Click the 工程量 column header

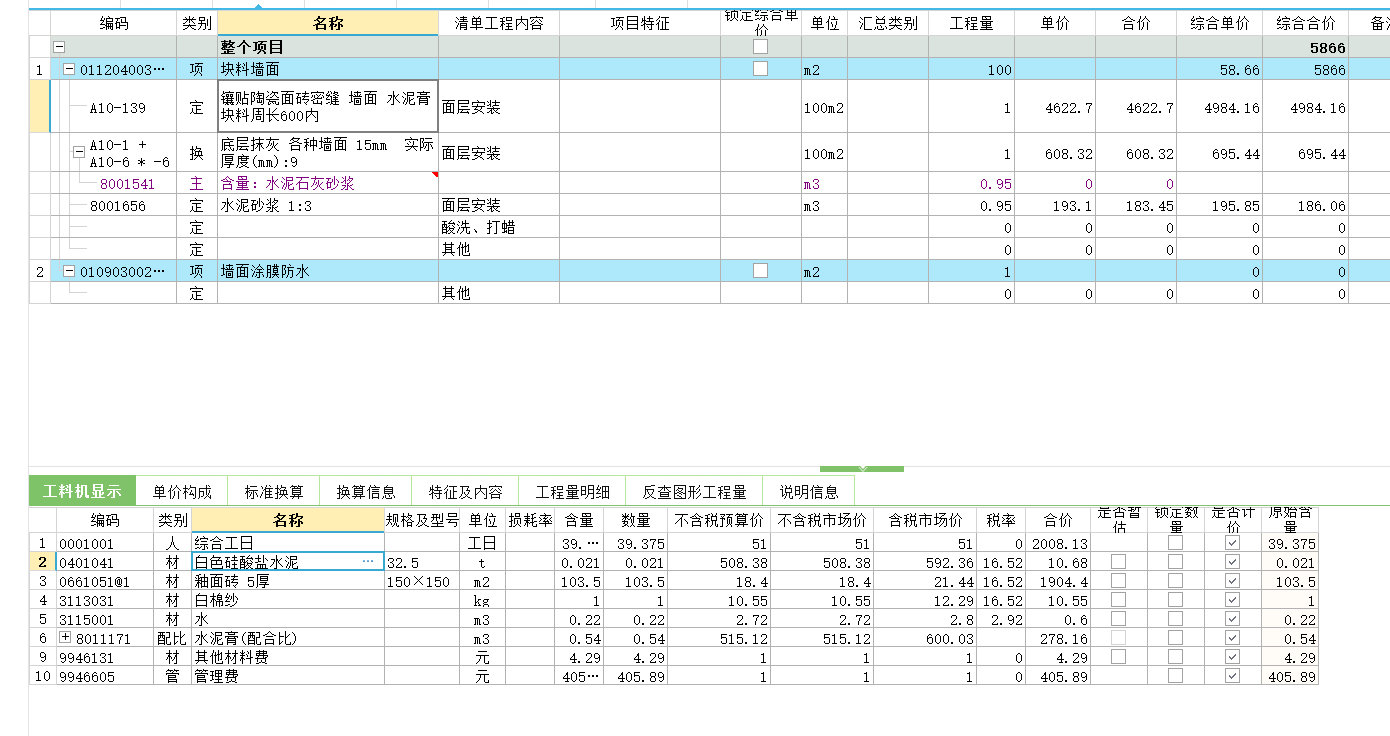click(x=971, y=23)
